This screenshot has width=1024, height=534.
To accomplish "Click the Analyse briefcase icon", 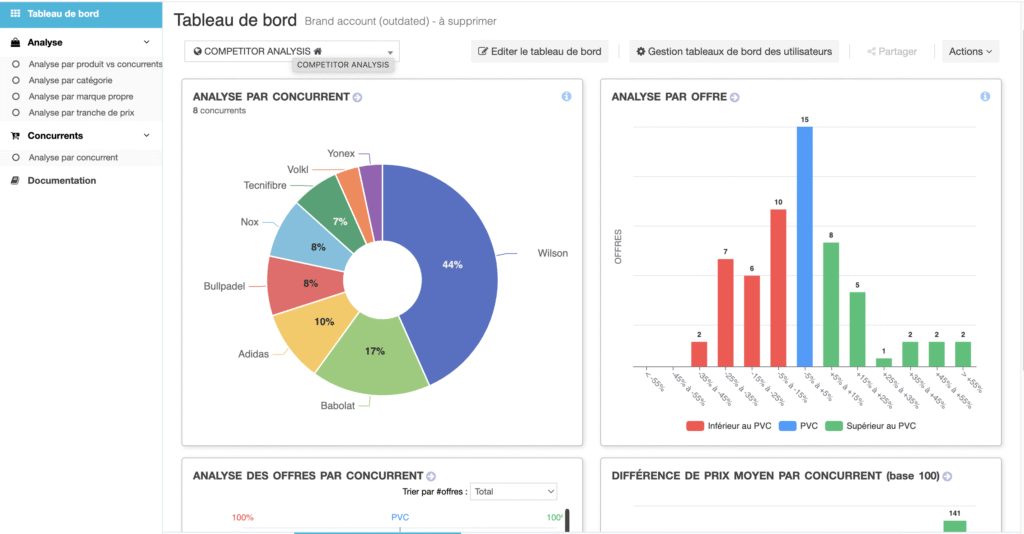I will coord(16,42).
